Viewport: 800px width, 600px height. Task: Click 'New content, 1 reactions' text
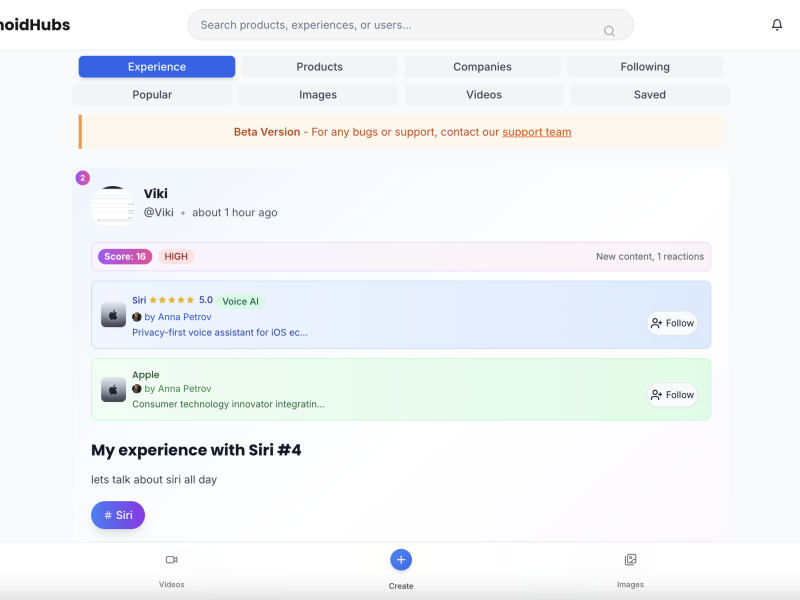click(x=650, y=257)
